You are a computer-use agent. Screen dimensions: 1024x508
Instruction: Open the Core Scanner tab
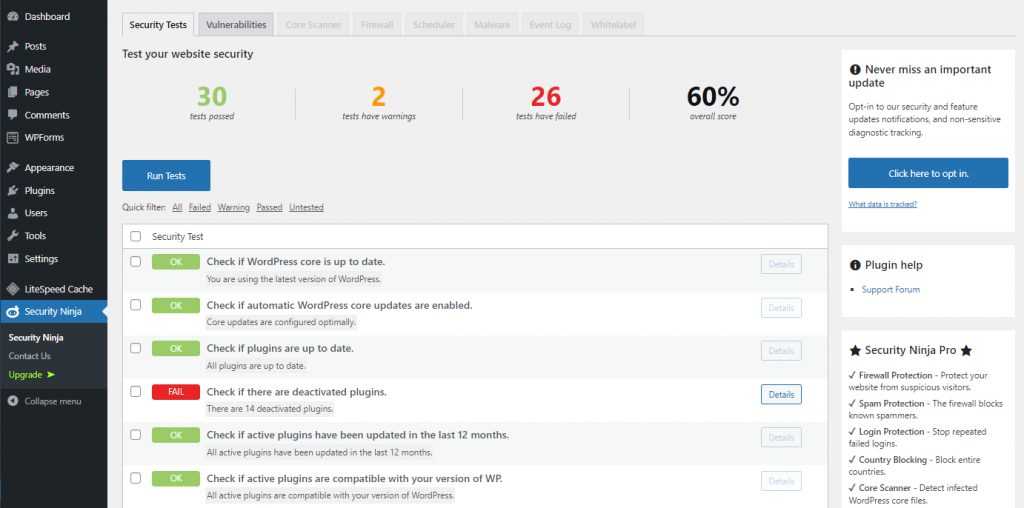click(313, 25)
